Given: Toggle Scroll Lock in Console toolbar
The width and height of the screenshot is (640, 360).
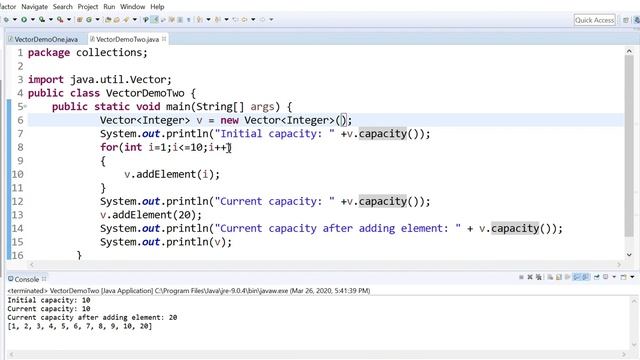Looking at the screenshot, I should (x=559, y=277).
